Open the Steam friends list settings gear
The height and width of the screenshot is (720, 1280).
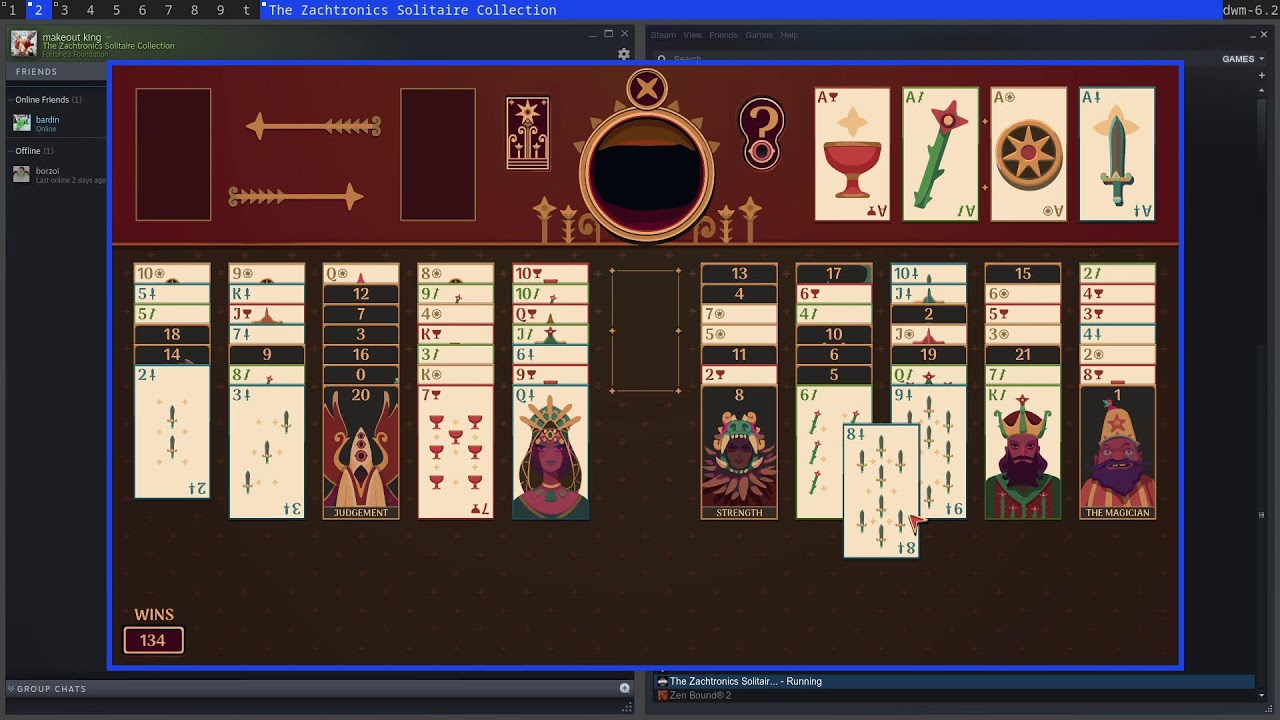(x=624, y=54)
